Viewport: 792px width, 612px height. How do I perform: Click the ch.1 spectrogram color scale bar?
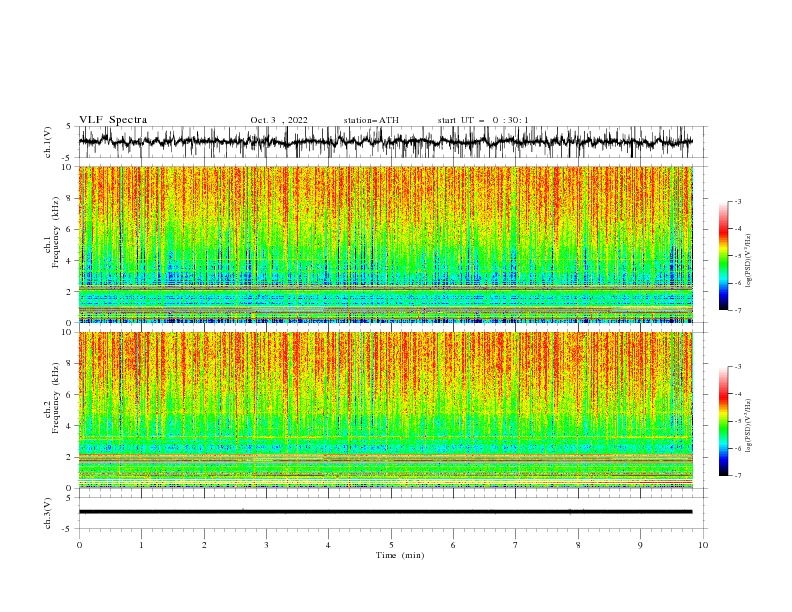(x=723, y=256)
